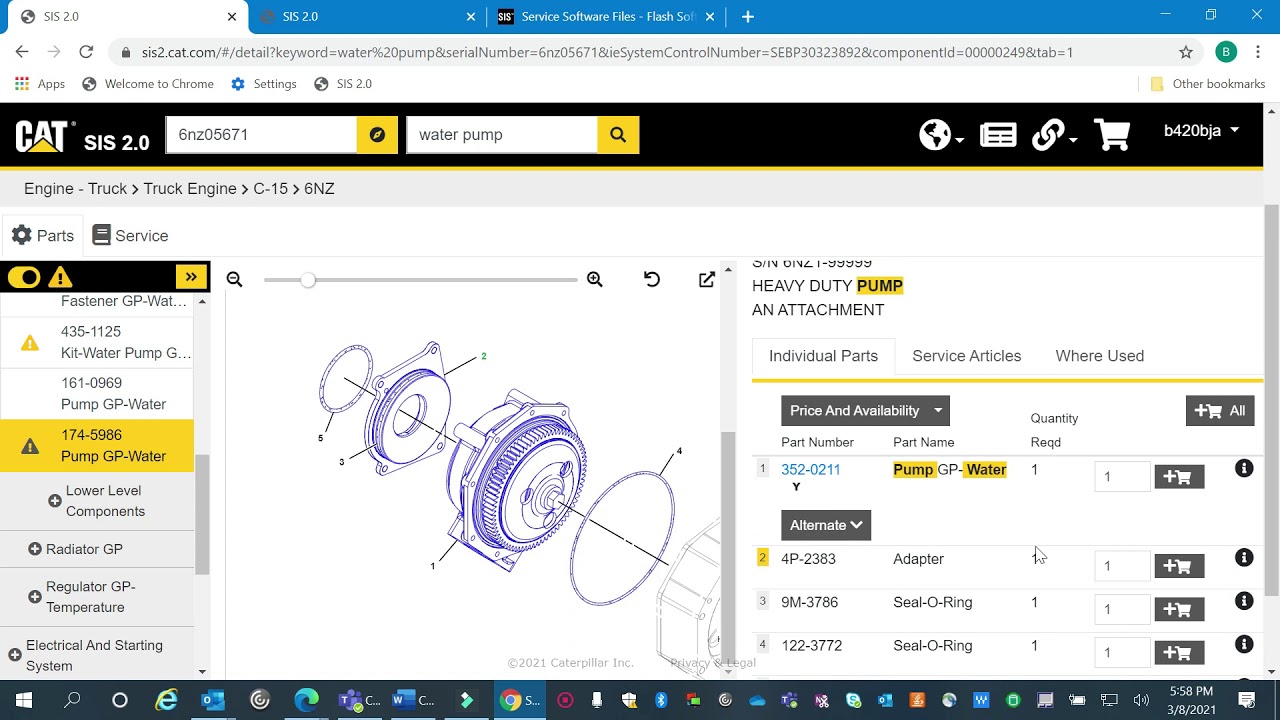Open C-15 breadcrumb link
Screen dimensions: 1280x720
(270, 189)
